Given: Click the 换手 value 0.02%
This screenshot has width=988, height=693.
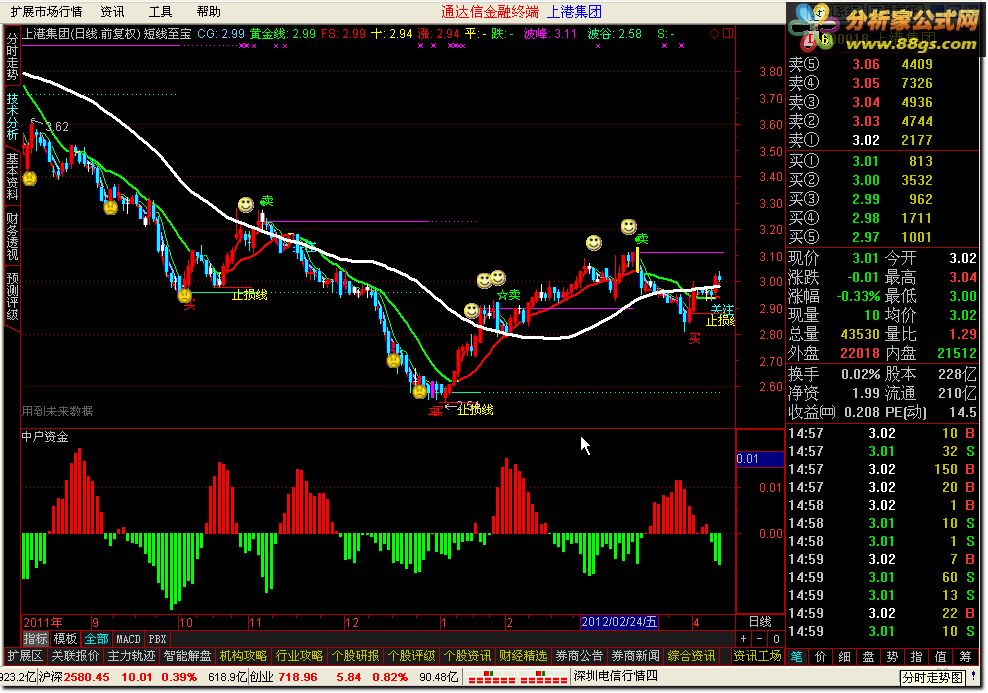Looking at the screenshot, I should pyautogui.click(x=861, y=374).
